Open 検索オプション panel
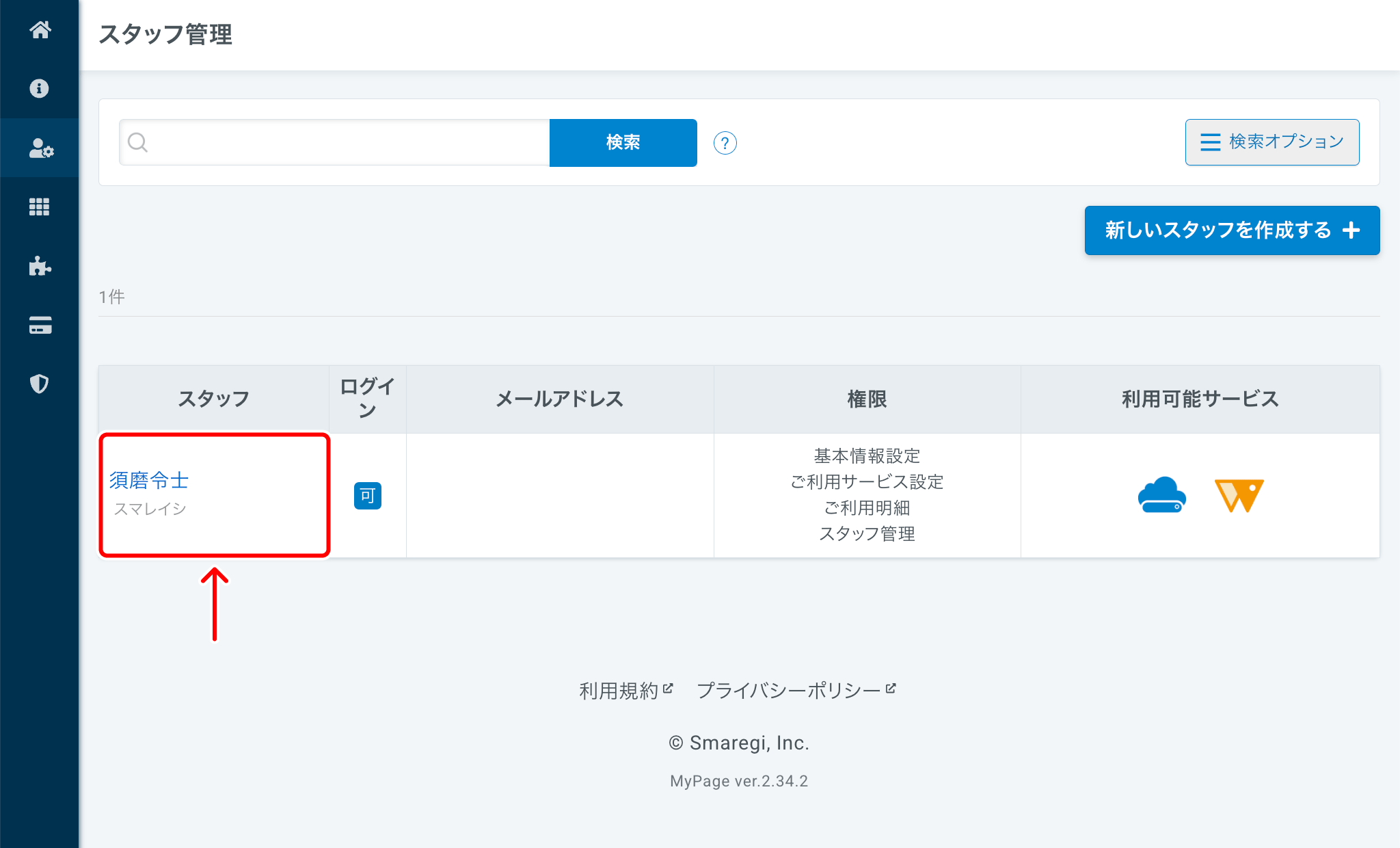 [1272, 142]
